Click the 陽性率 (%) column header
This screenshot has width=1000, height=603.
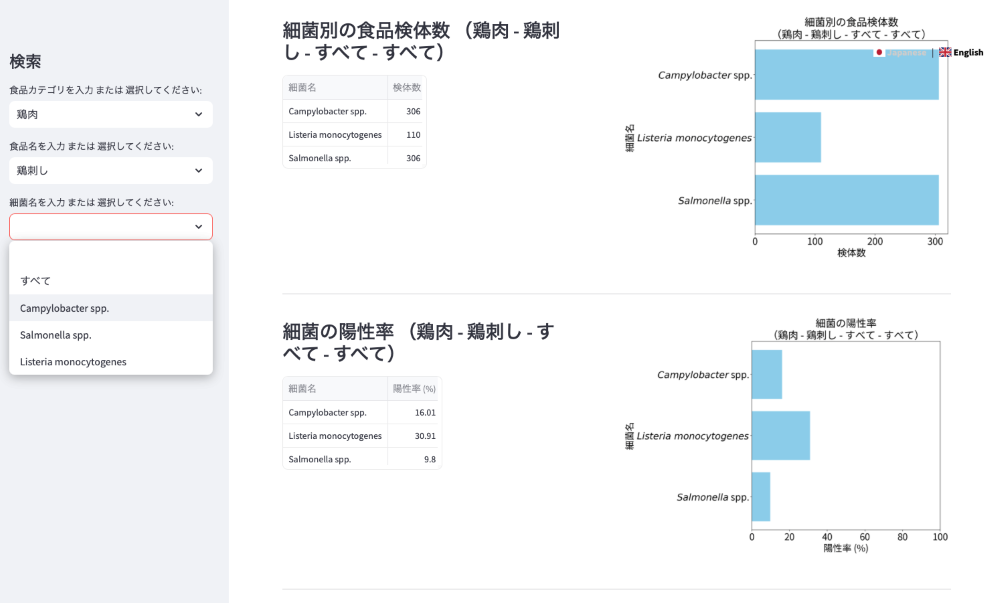[414, 388]
